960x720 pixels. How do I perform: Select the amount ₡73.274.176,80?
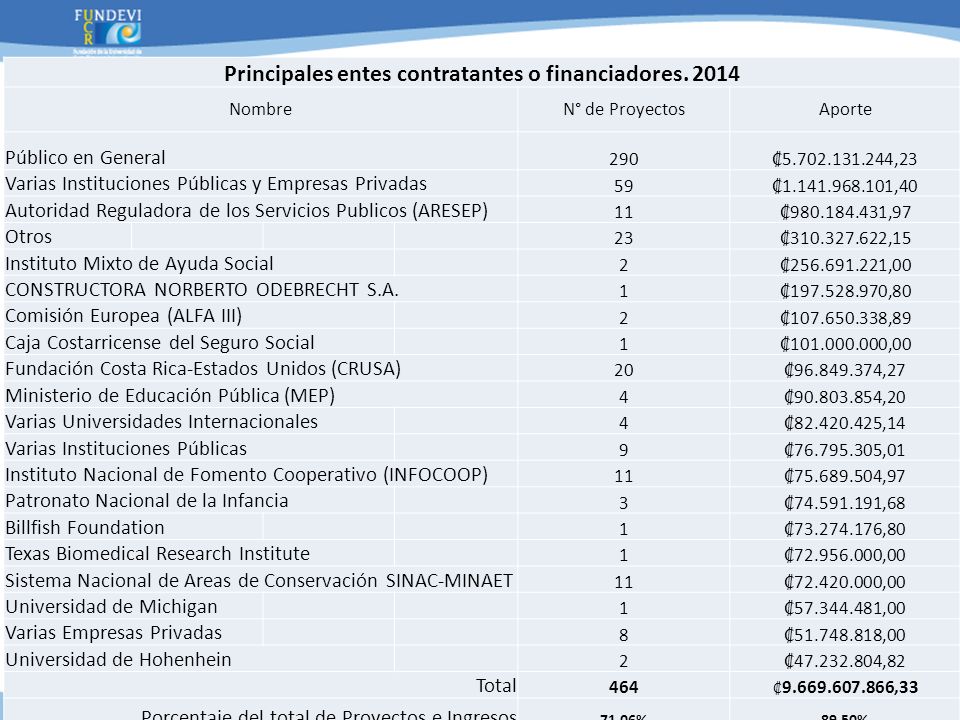[845, 529]
